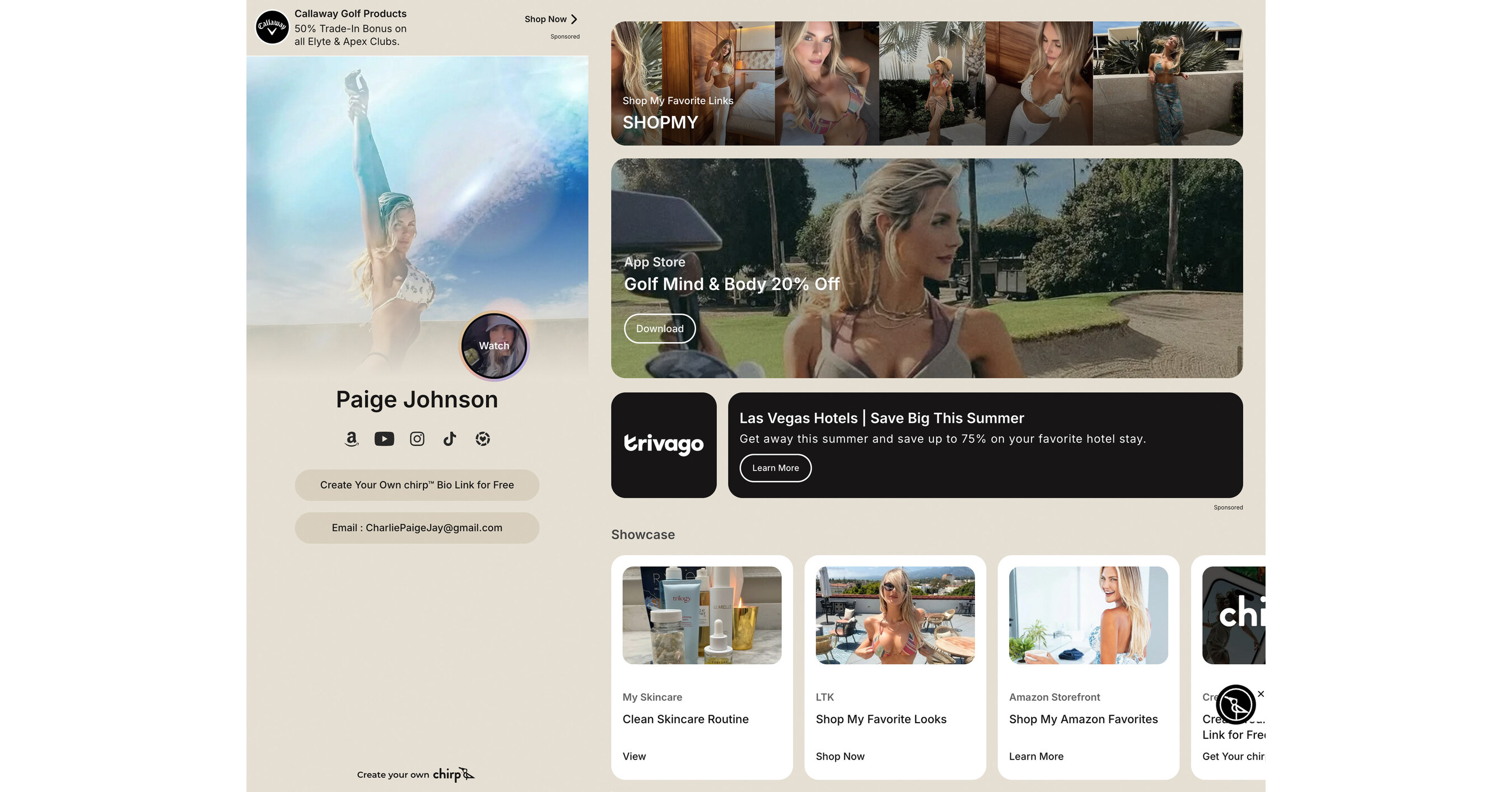Open the last circular social icon after TikTok
This screenshot has height=792, width=1512.
(x=483, y=439)
